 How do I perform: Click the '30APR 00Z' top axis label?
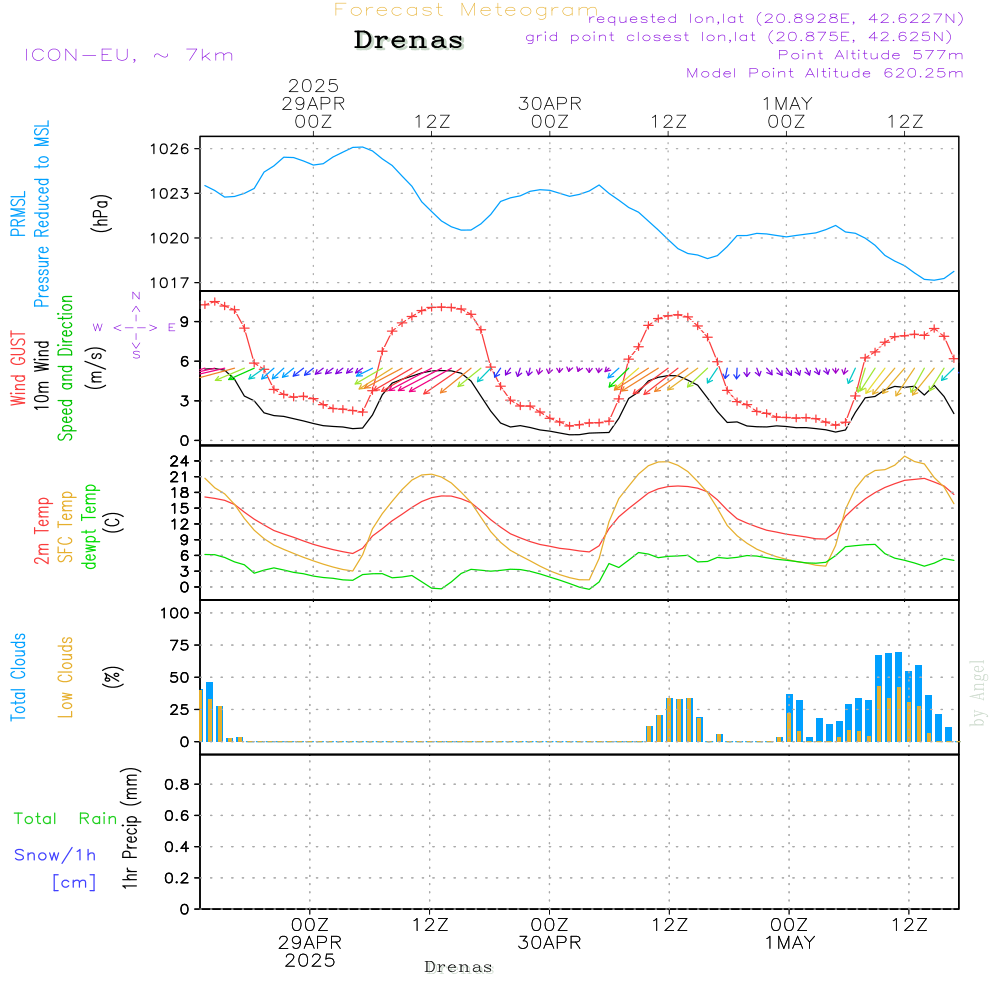[550, 112]
